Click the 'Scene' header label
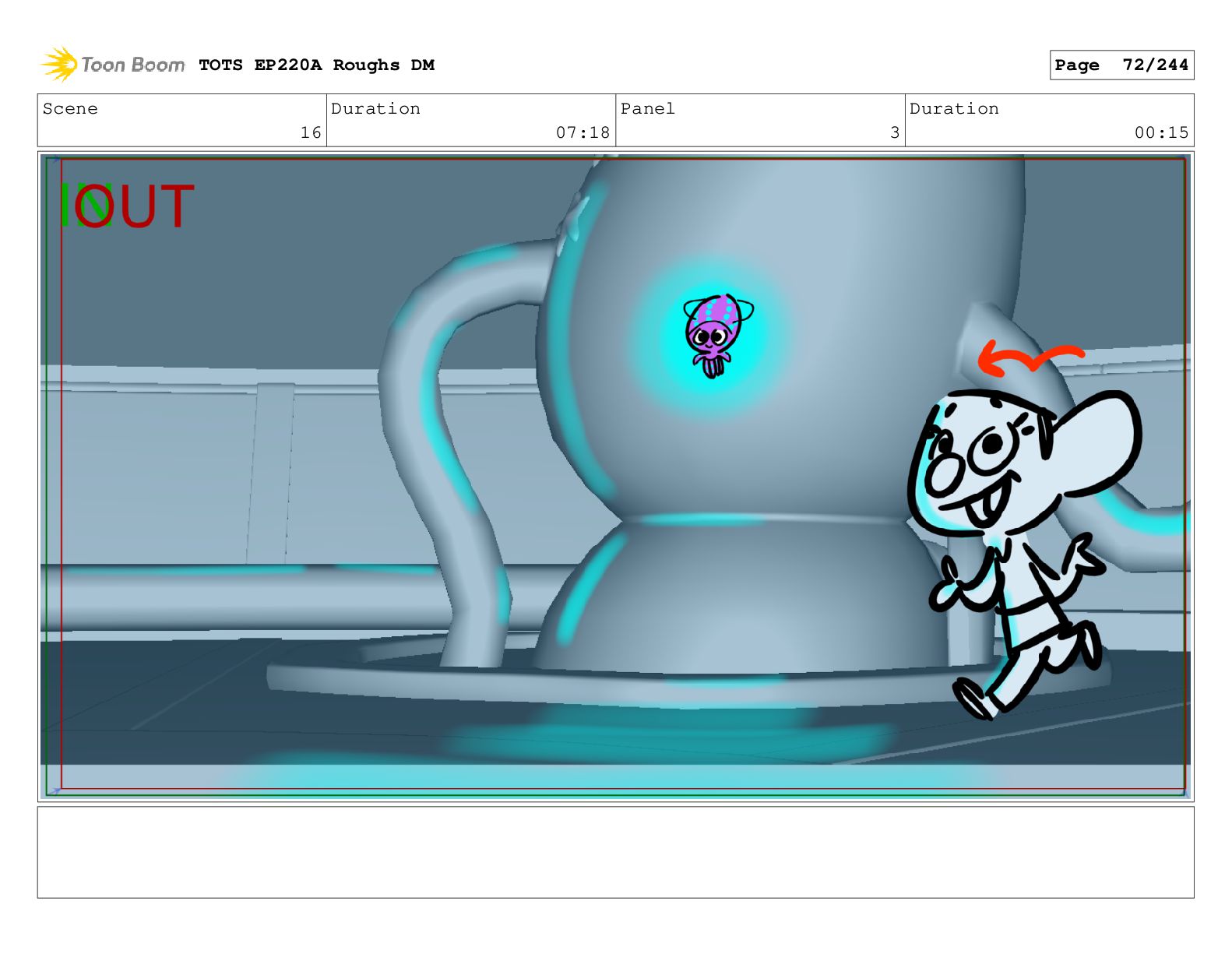1232x954 pixels. (70, 109)
